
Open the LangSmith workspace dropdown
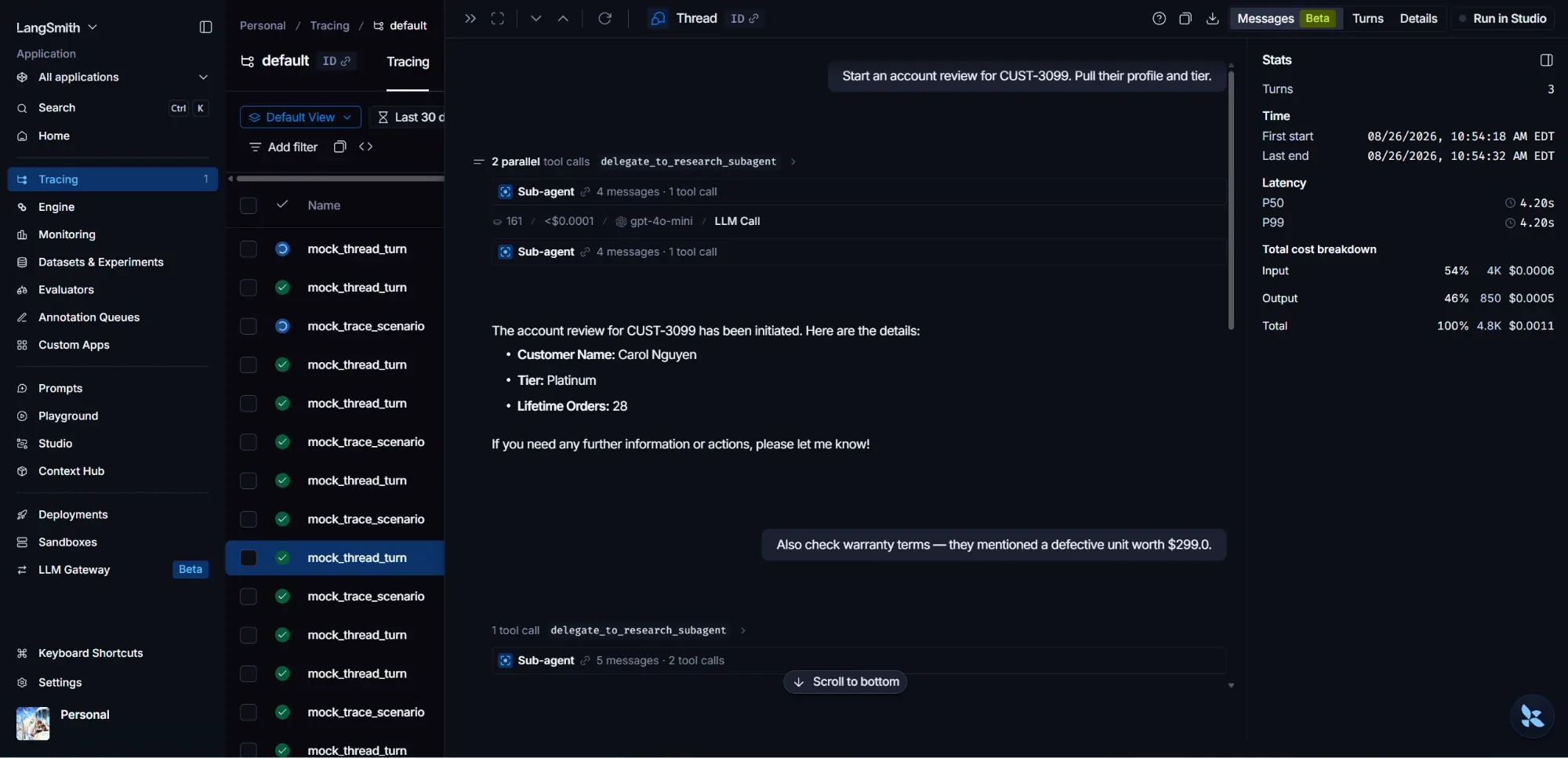pos(57,27)
